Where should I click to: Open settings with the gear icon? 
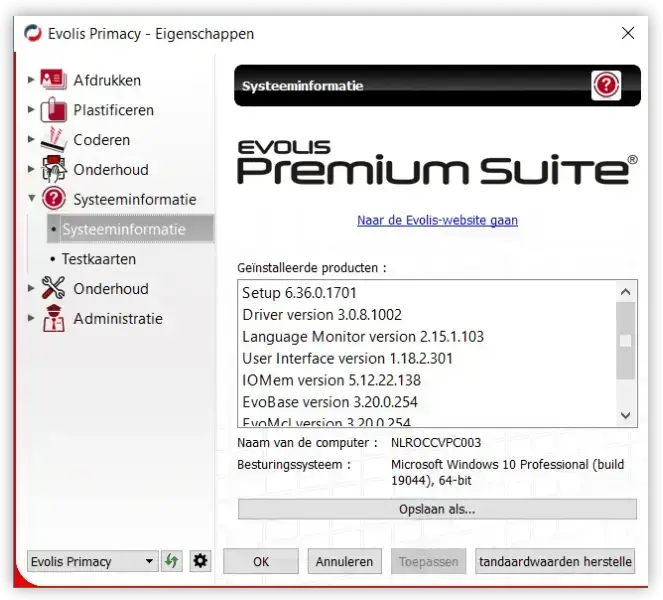click(200, 561)
